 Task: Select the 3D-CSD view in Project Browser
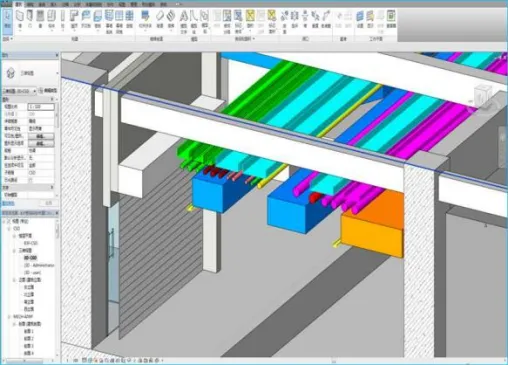coord(30,258)
